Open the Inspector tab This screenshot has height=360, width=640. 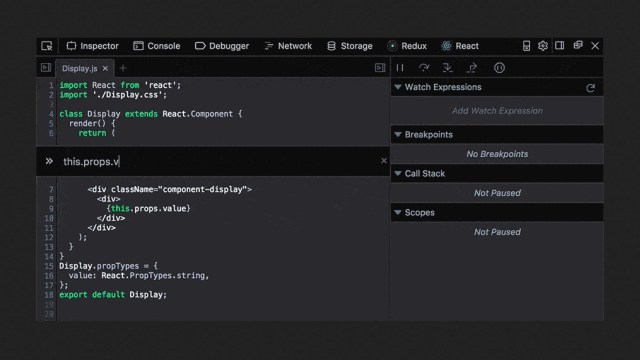tap(93, 46)
